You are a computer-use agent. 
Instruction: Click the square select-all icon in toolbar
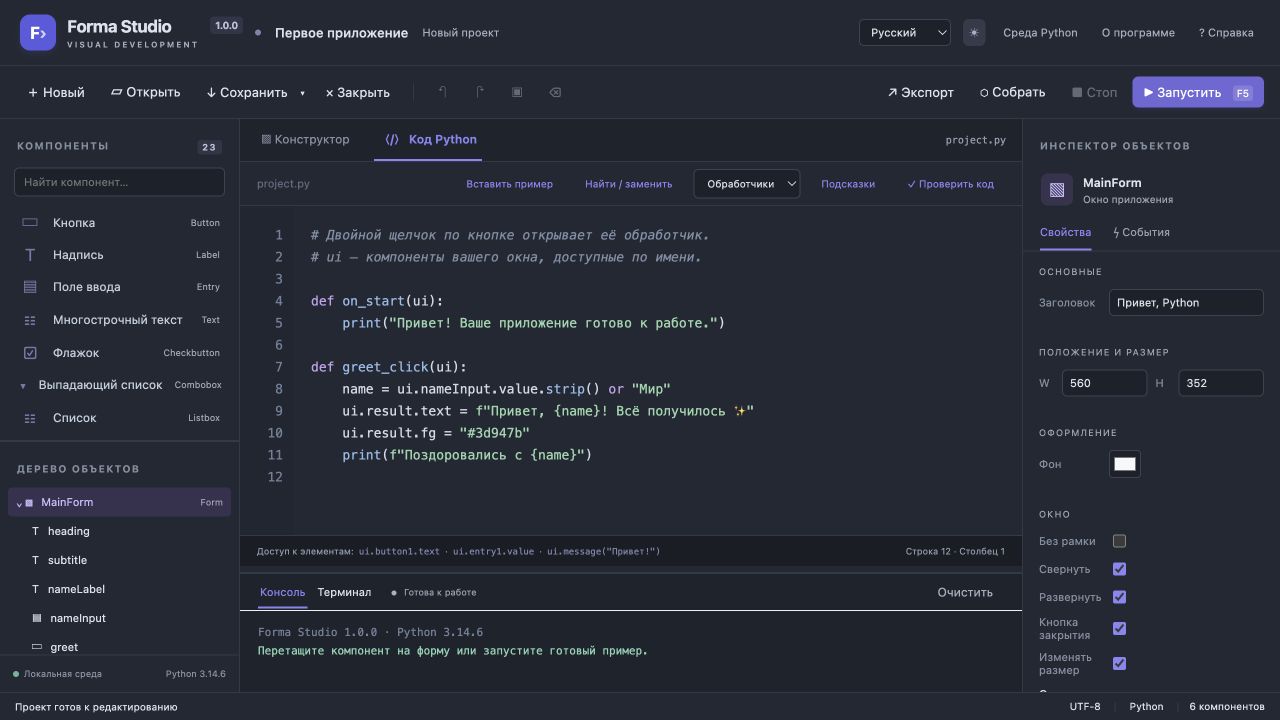[x=517, y=92]
